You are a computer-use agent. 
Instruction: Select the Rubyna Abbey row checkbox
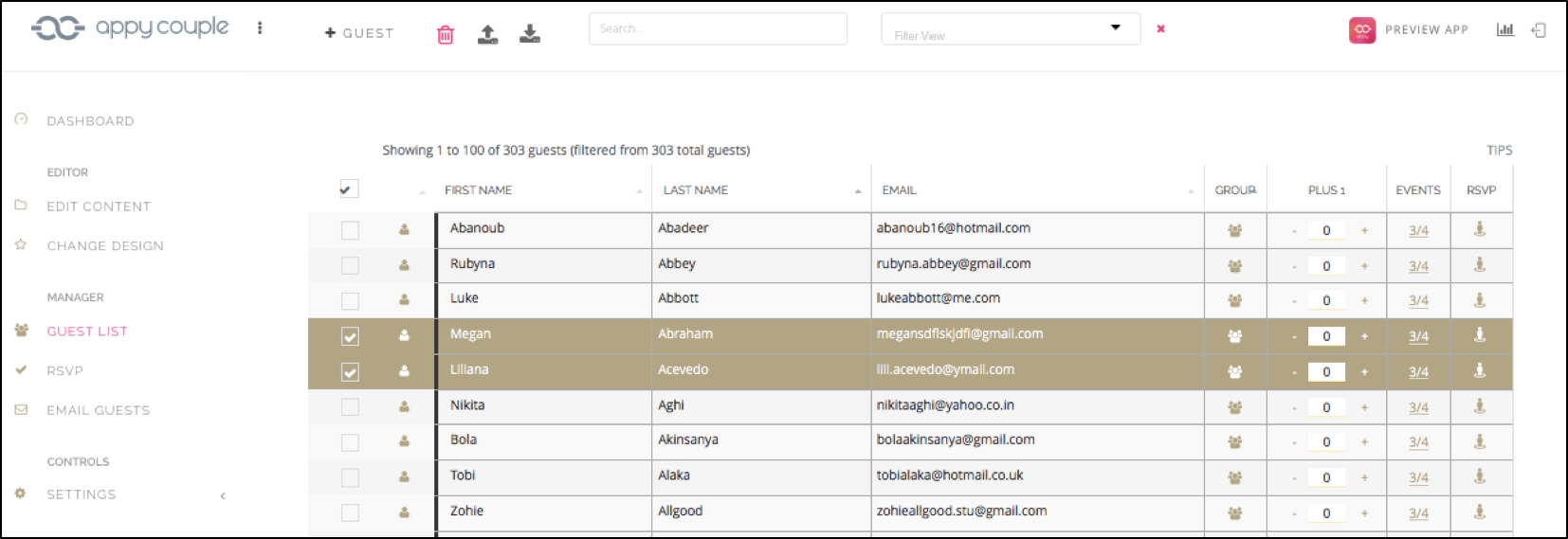[350, 265]
